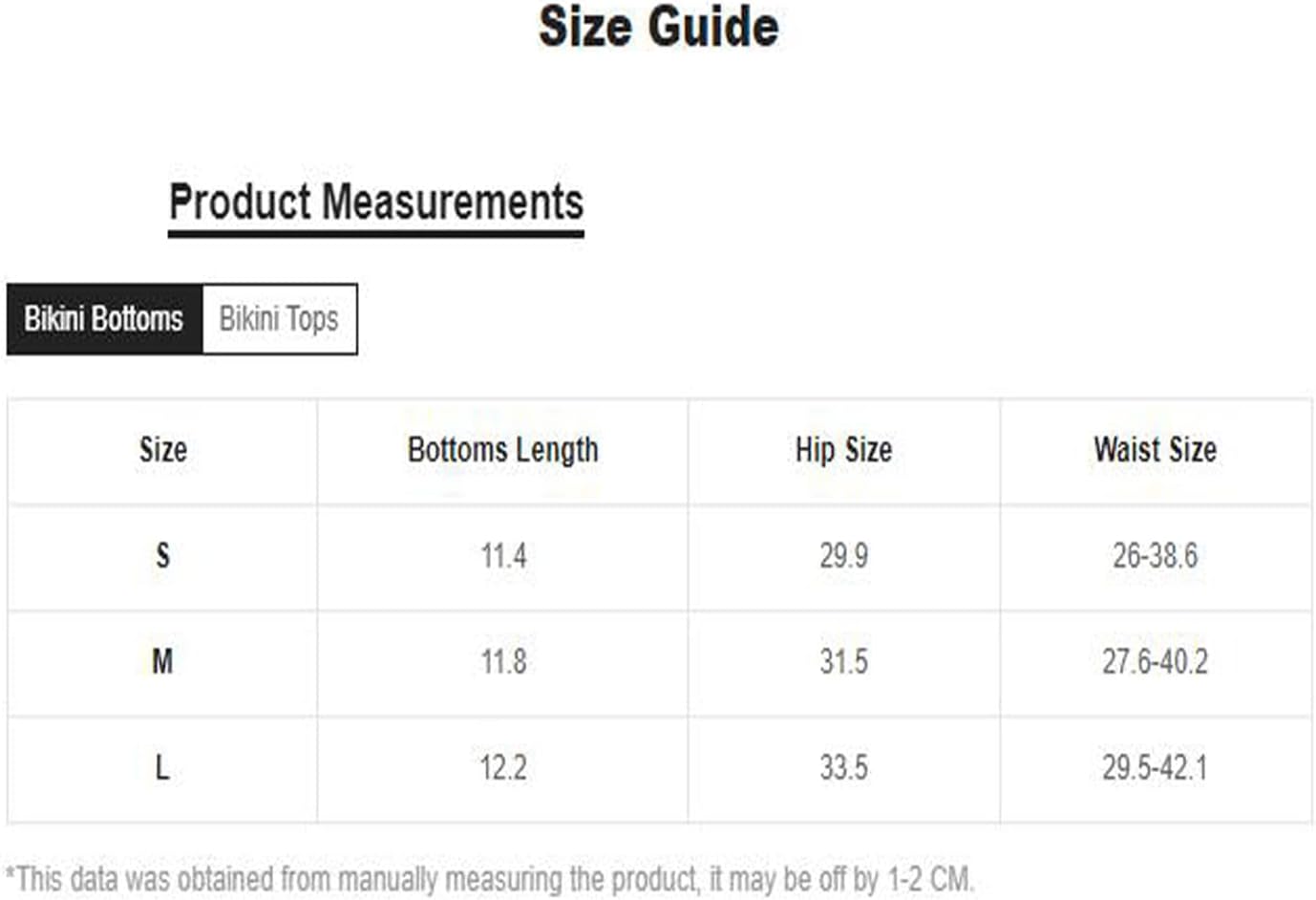Click size M row label
The image size is (1316, 900).
(163, 661)
